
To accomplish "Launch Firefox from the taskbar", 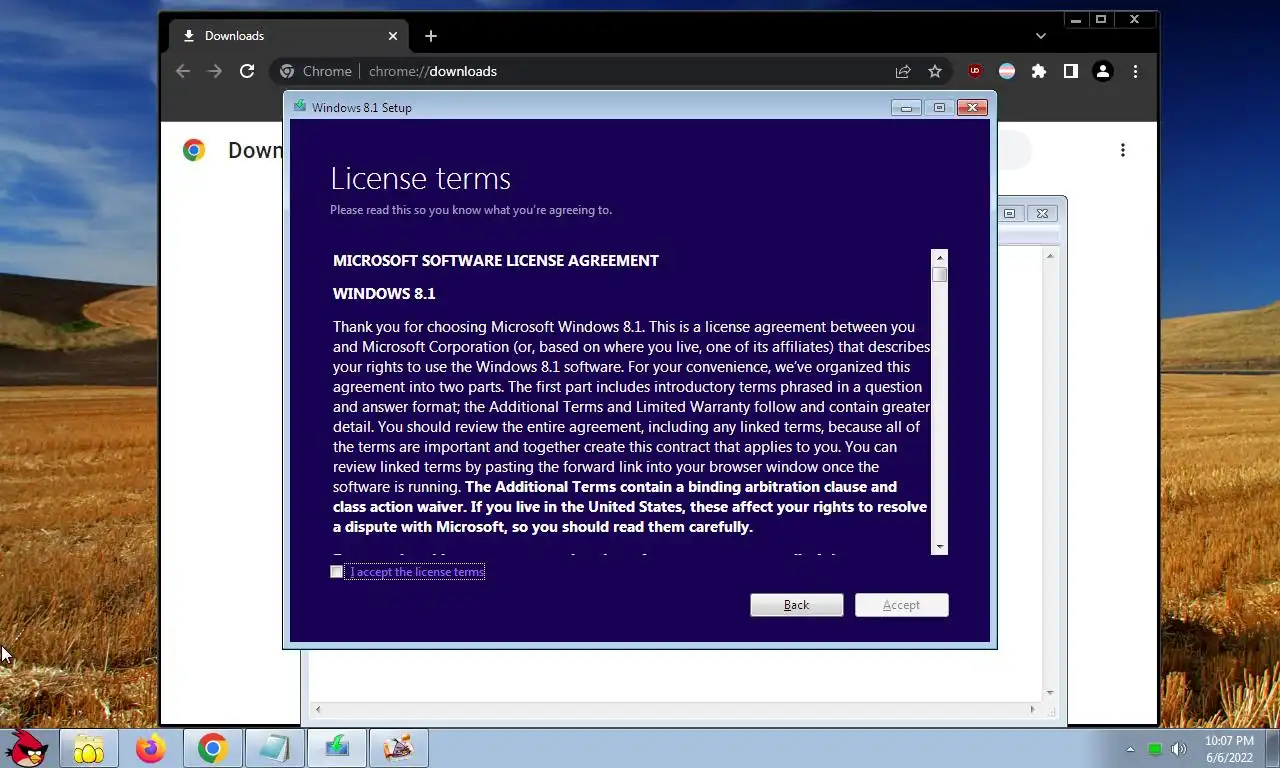I will (151, 748).
